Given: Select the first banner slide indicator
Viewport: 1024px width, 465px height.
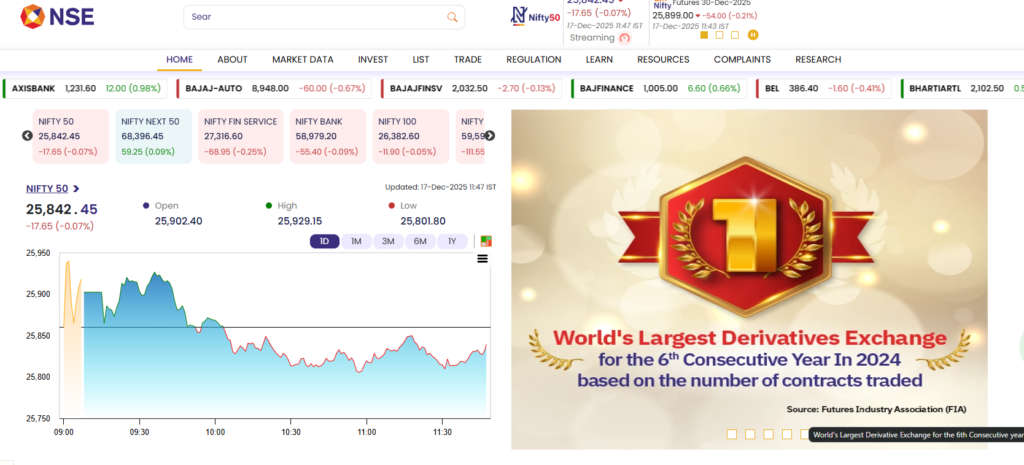Looking at the screenshot, I should [731, 434].
